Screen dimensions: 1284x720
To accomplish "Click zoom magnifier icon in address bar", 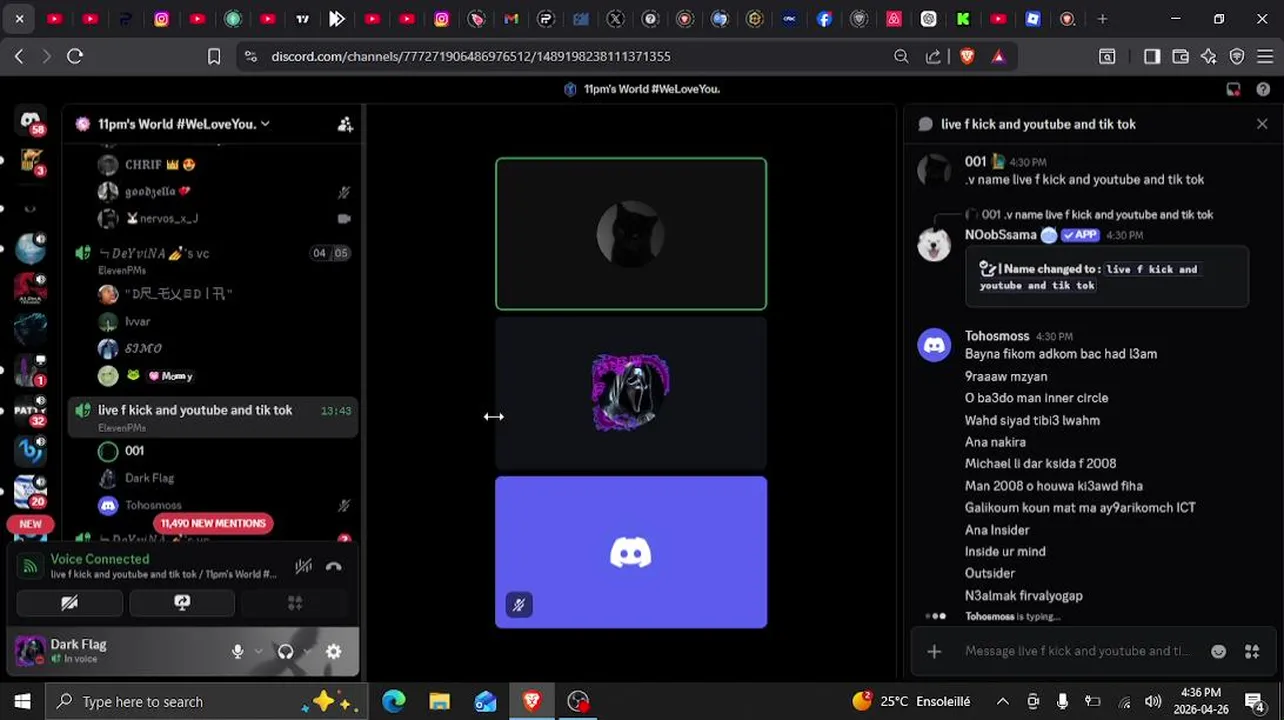I will pyautogui.click(x=901, y=57).
